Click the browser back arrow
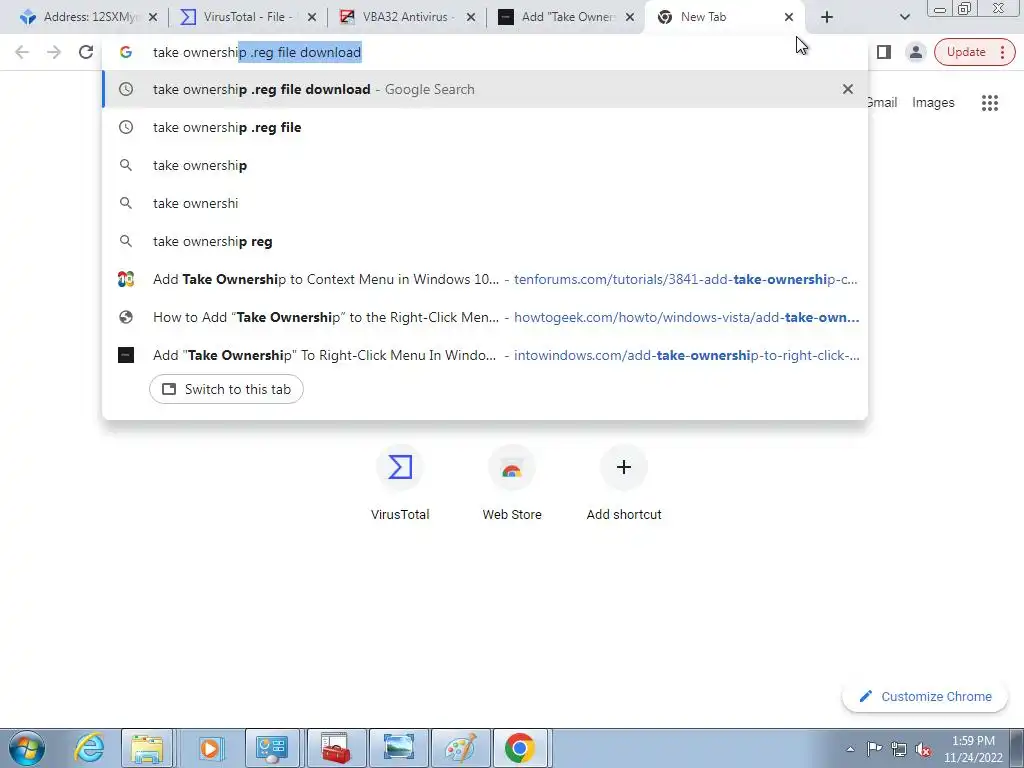 (x=22, y=52)
